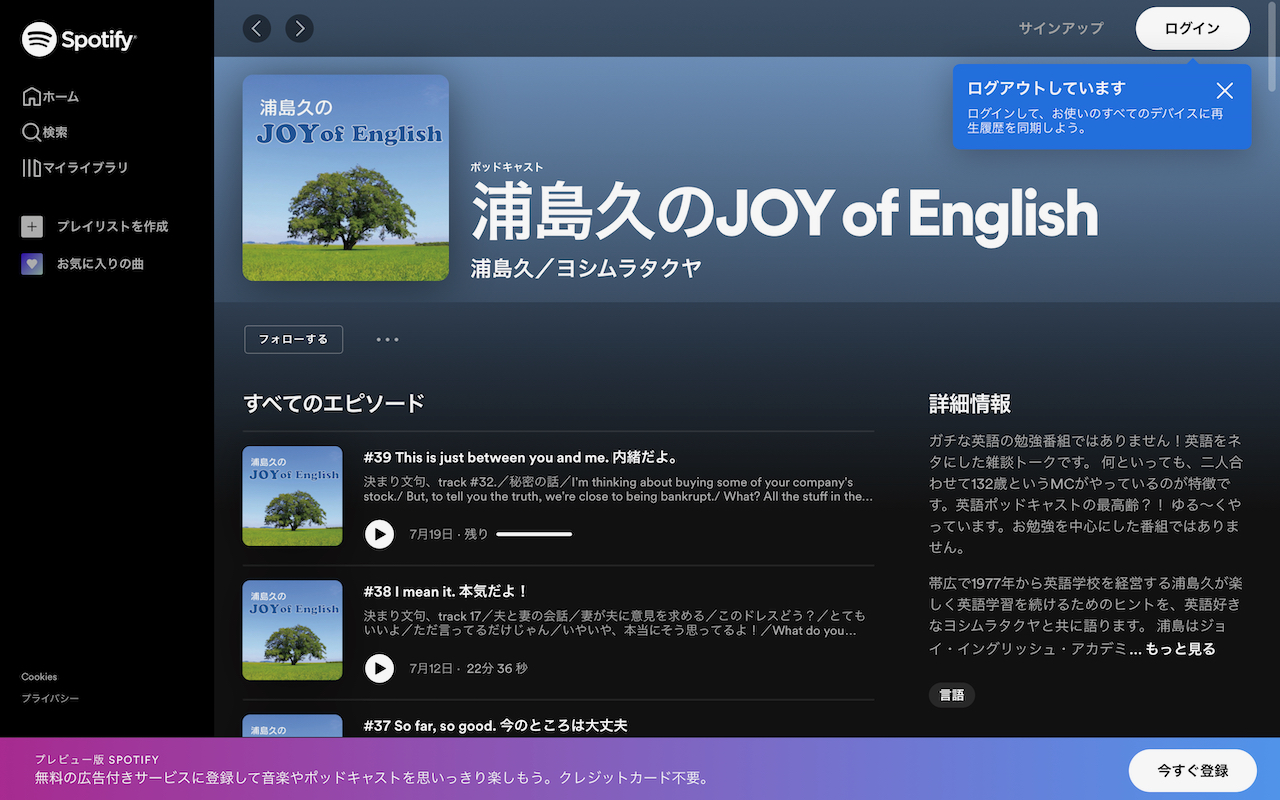The width and height of the screenshot is (1280, 800).
Task: Click the plus icon for プレイリストを作成
Action: [x=32, y=227]
